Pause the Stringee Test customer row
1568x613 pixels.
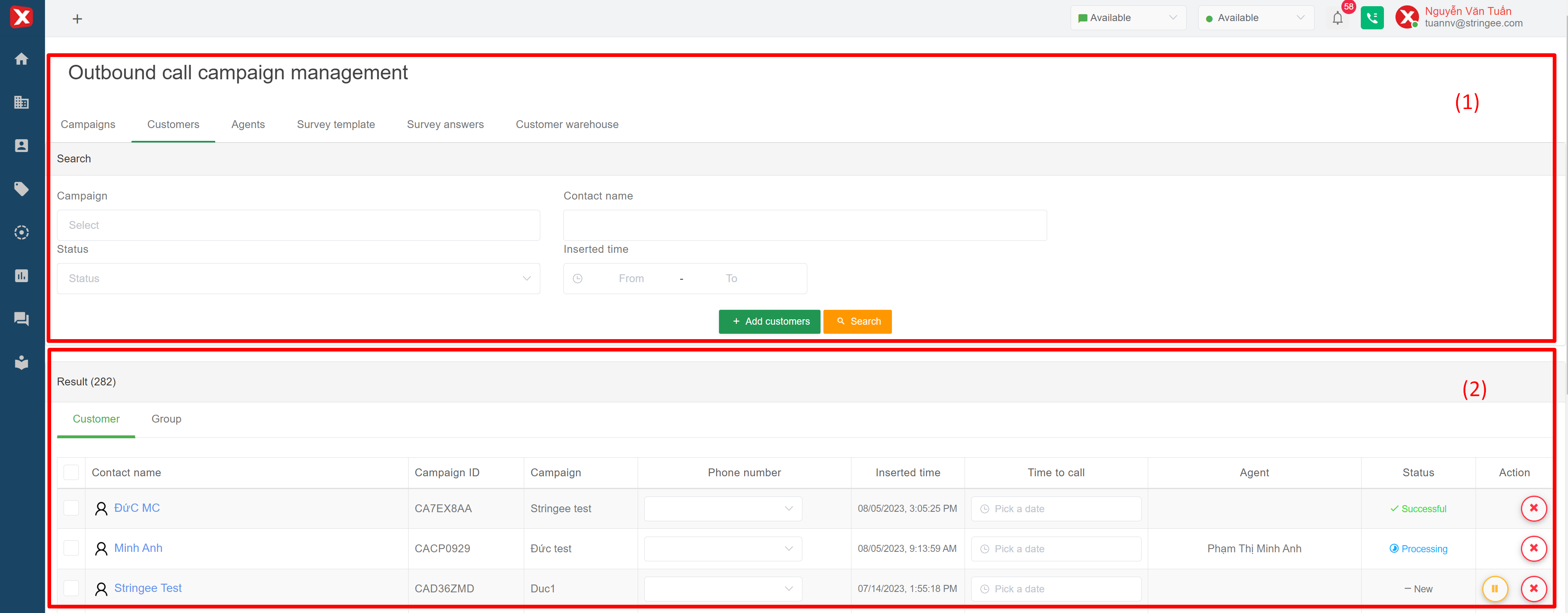pos(1495,589)
